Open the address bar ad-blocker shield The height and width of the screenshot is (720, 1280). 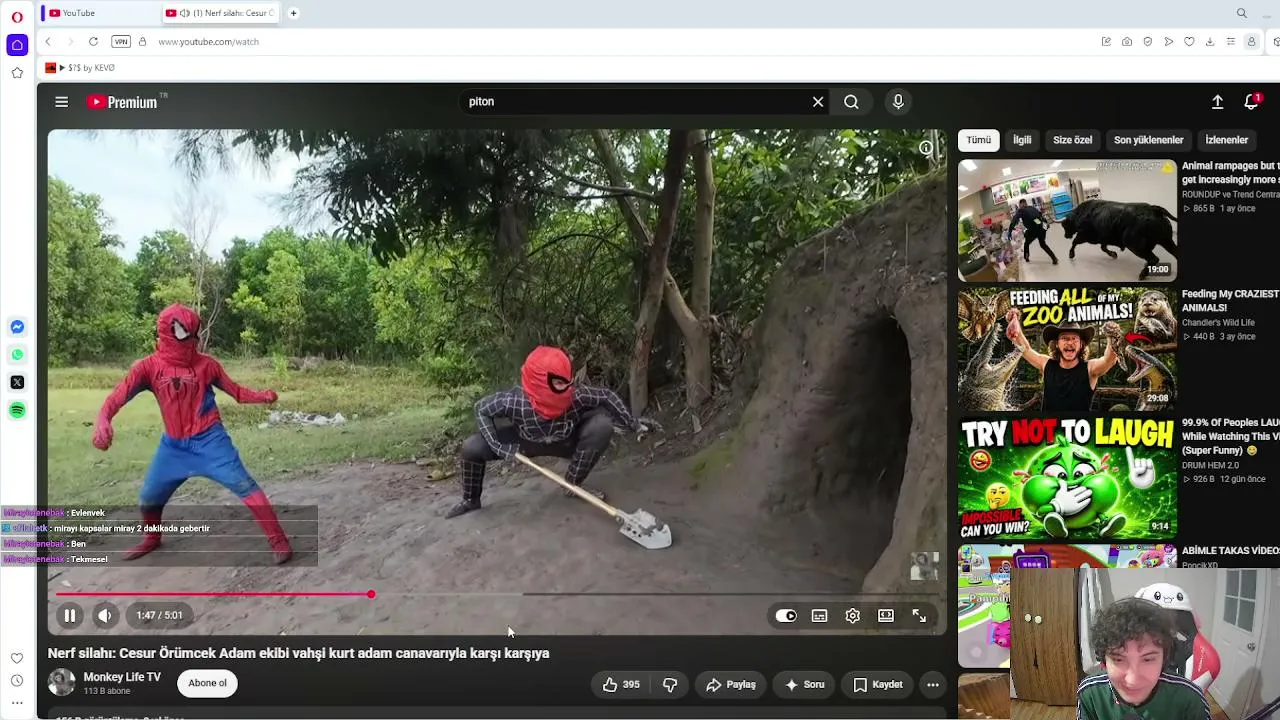pyautogui.click(x=1148, y=42)
